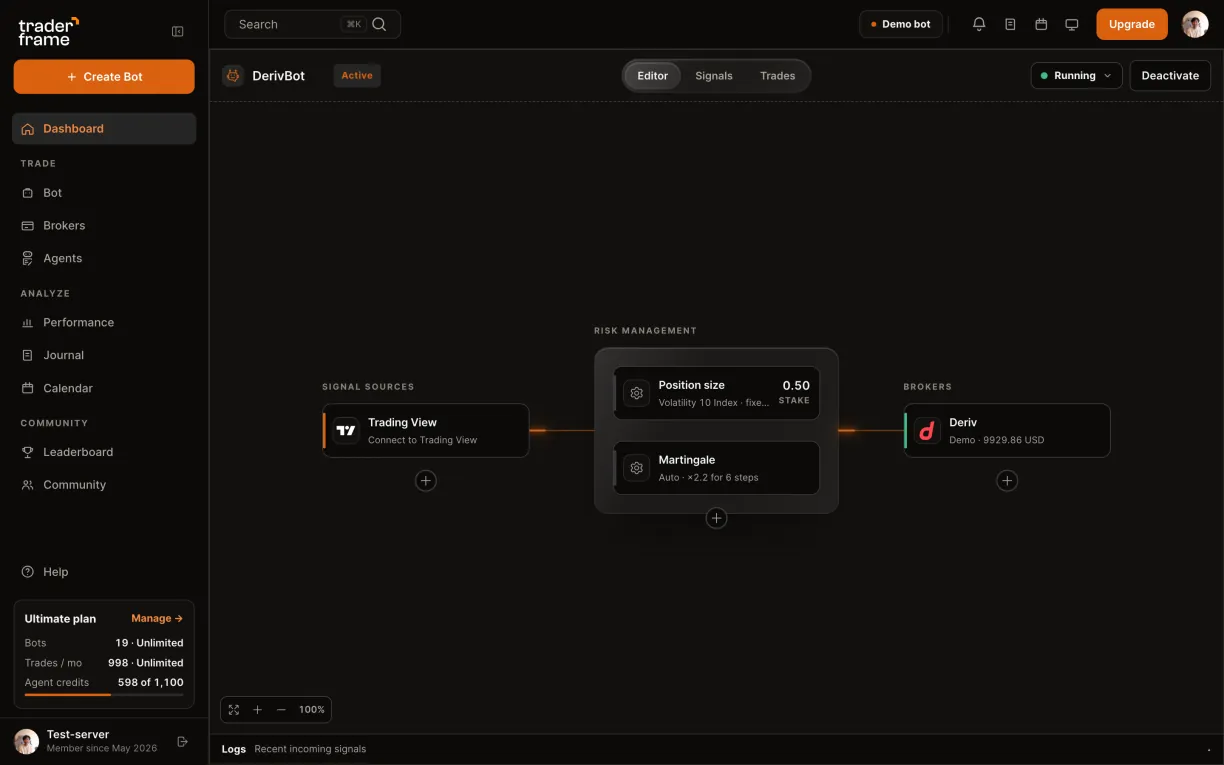Click "Demo · 9929.86 USD" text

coord(996,440)
